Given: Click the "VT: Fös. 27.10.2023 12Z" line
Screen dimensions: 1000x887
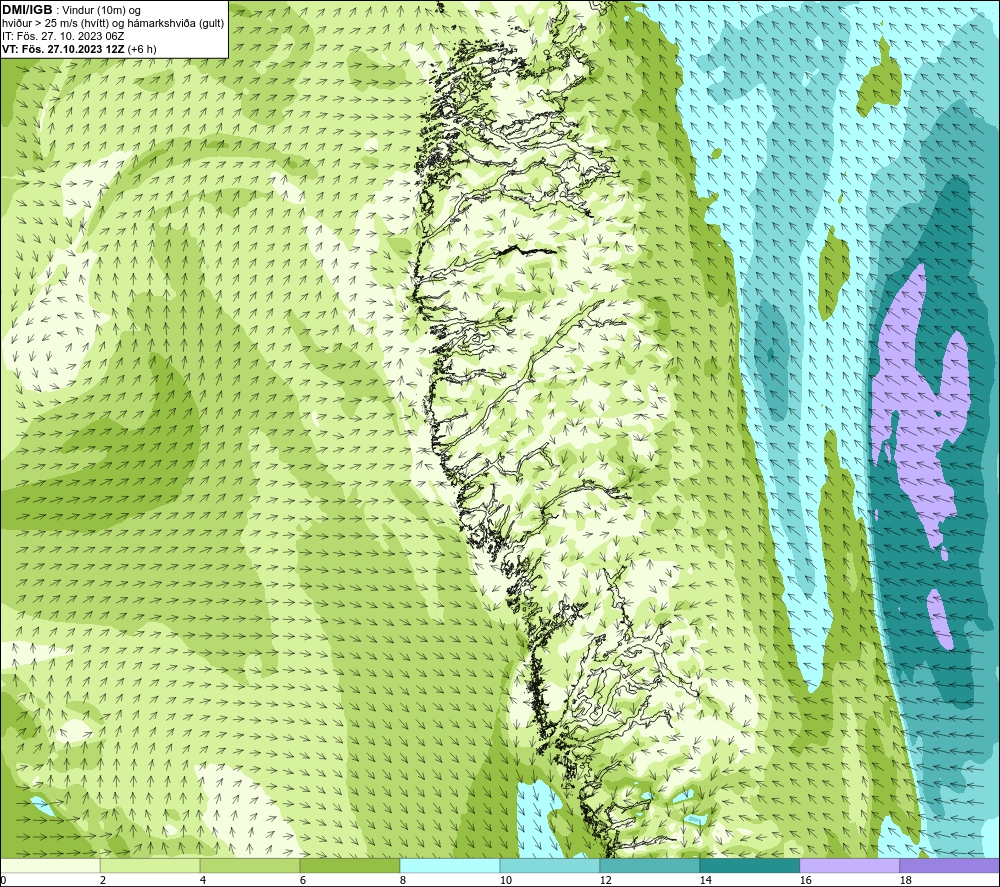Looking at the screenshot, I should pyautogui.click(x=64, y=49).
